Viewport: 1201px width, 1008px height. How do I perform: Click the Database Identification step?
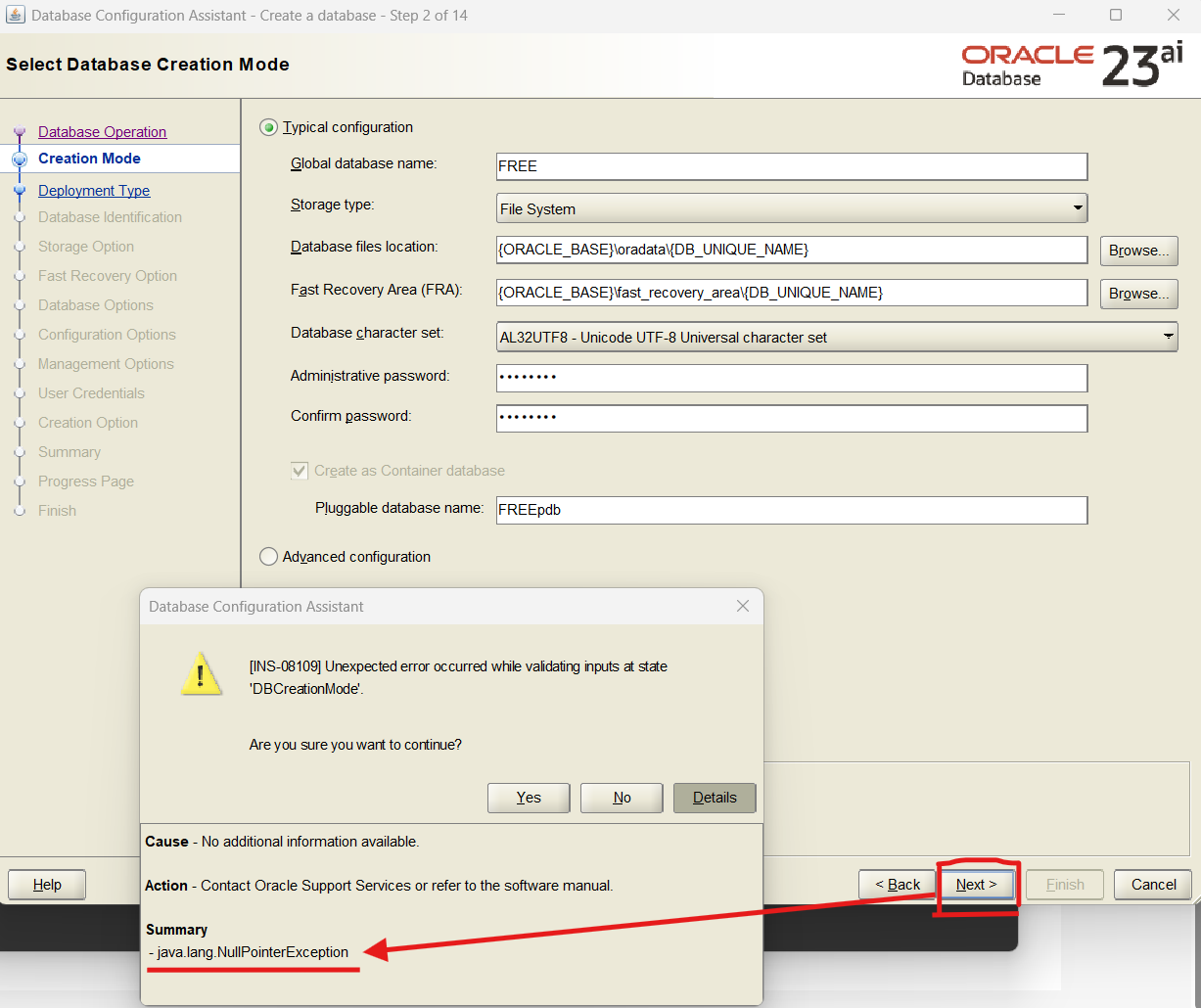pos(110,217)
